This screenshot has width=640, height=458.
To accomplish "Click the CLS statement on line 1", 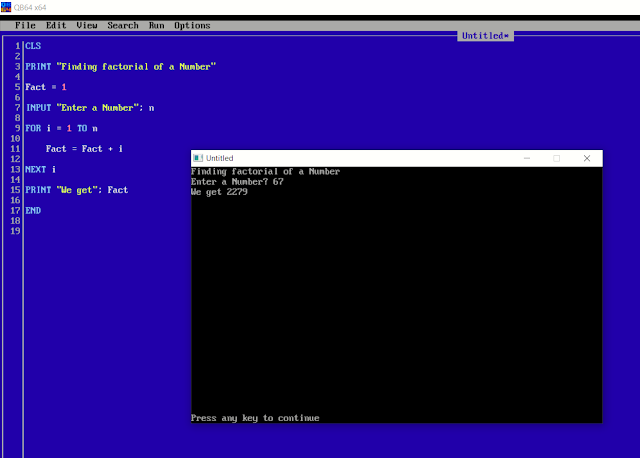I will coord(33,46).
